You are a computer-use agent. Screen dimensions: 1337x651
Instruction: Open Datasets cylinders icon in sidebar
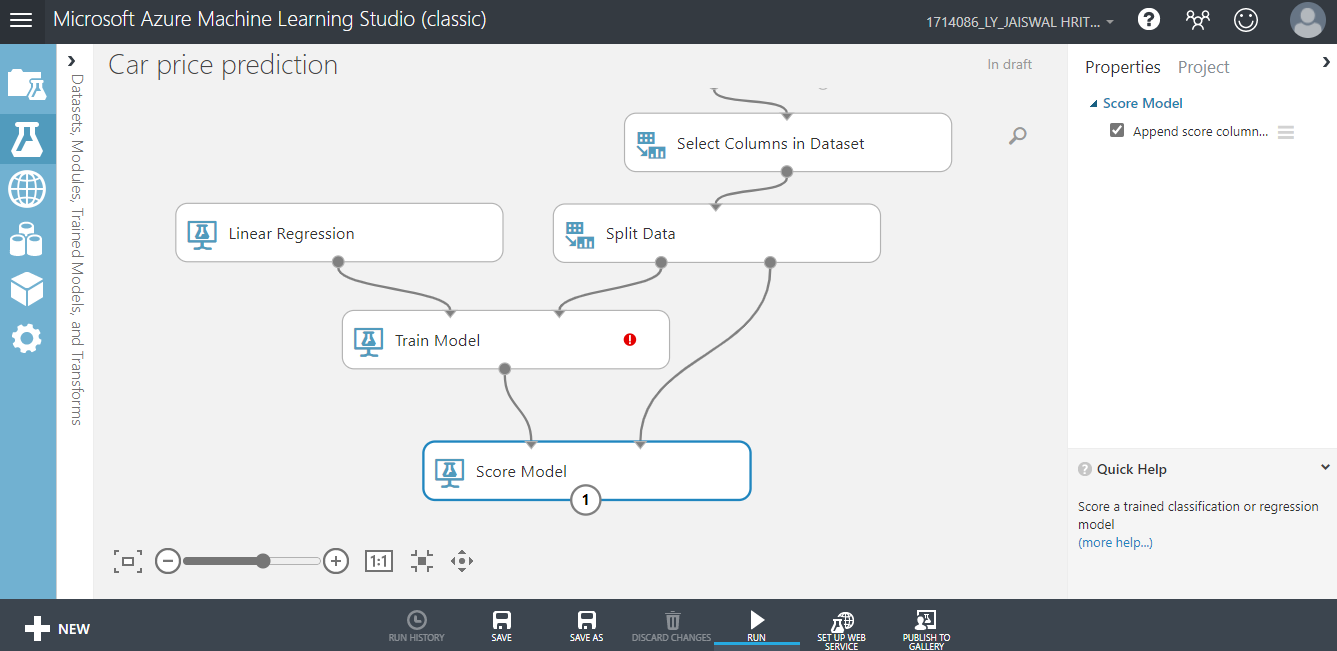click(x=27, y=239)
